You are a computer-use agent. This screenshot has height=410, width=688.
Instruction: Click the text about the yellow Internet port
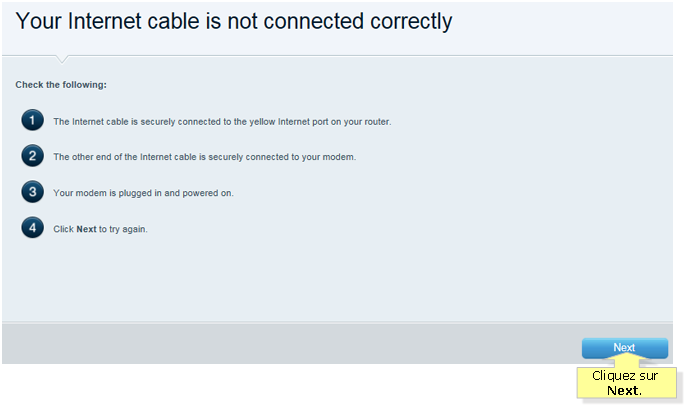click(222, 122)
